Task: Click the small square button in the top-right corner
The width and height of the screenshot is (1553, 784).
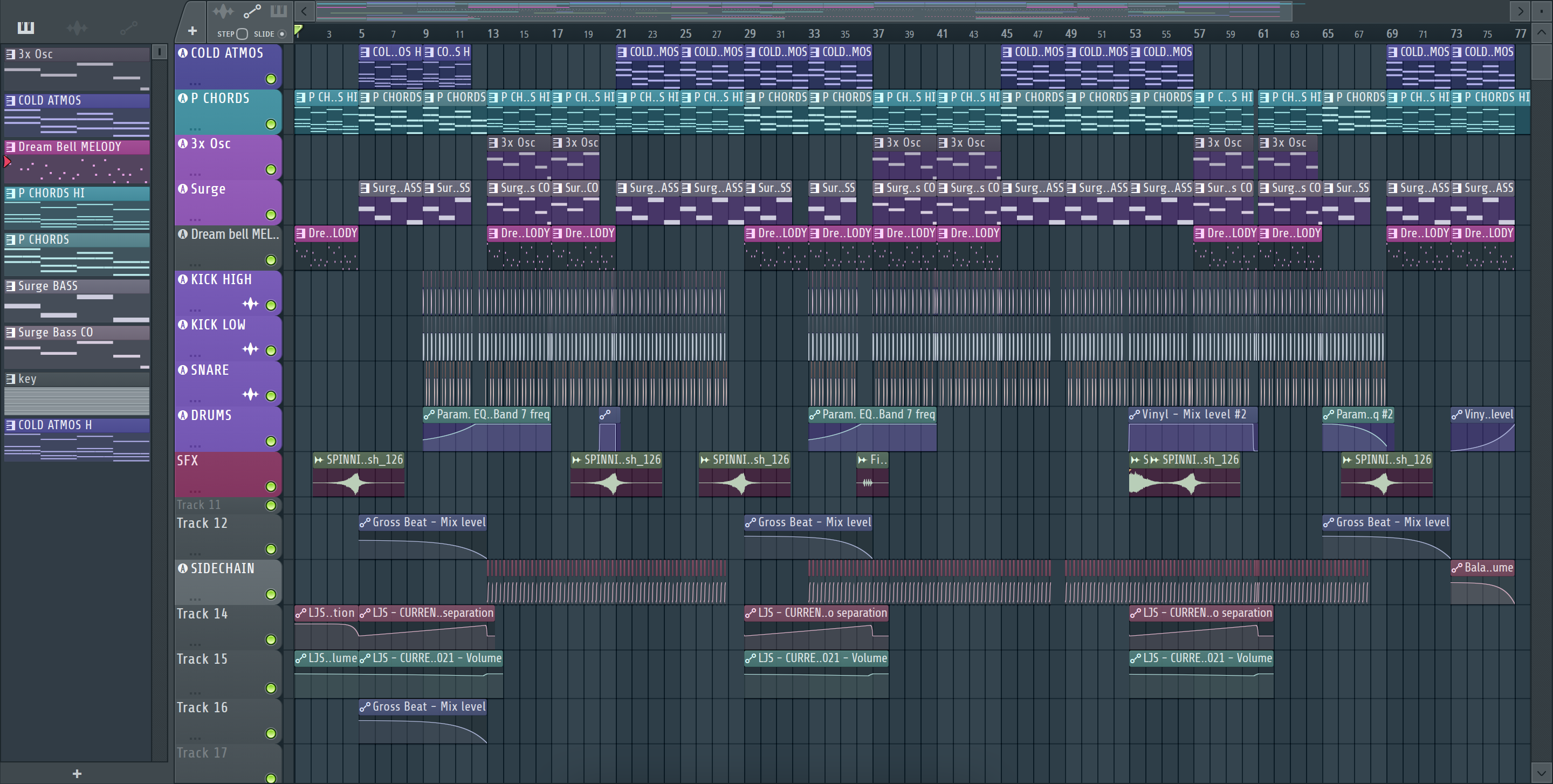Action: click(x=1542, y=11)
